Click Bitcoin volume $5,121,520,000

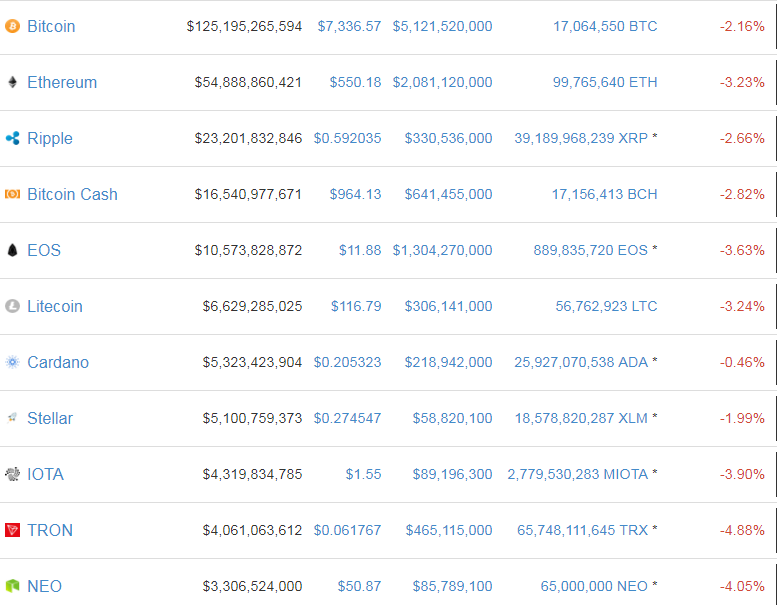pos(443,26)
